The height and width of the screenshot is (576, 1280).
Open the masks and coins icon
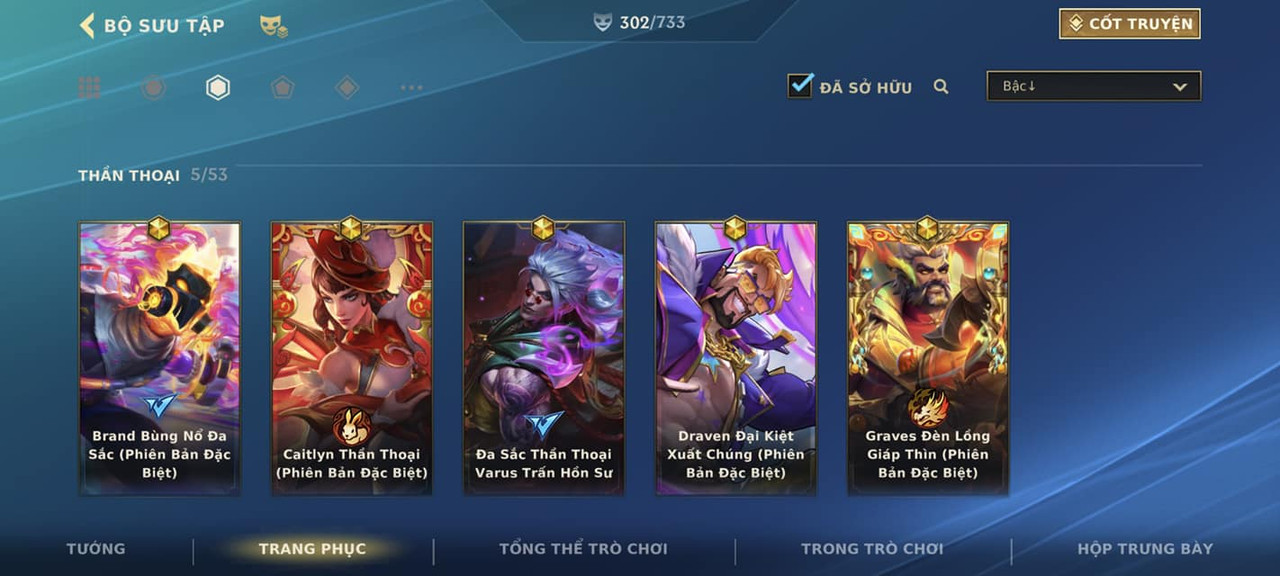pyautogui.click(x=274, y=26)
